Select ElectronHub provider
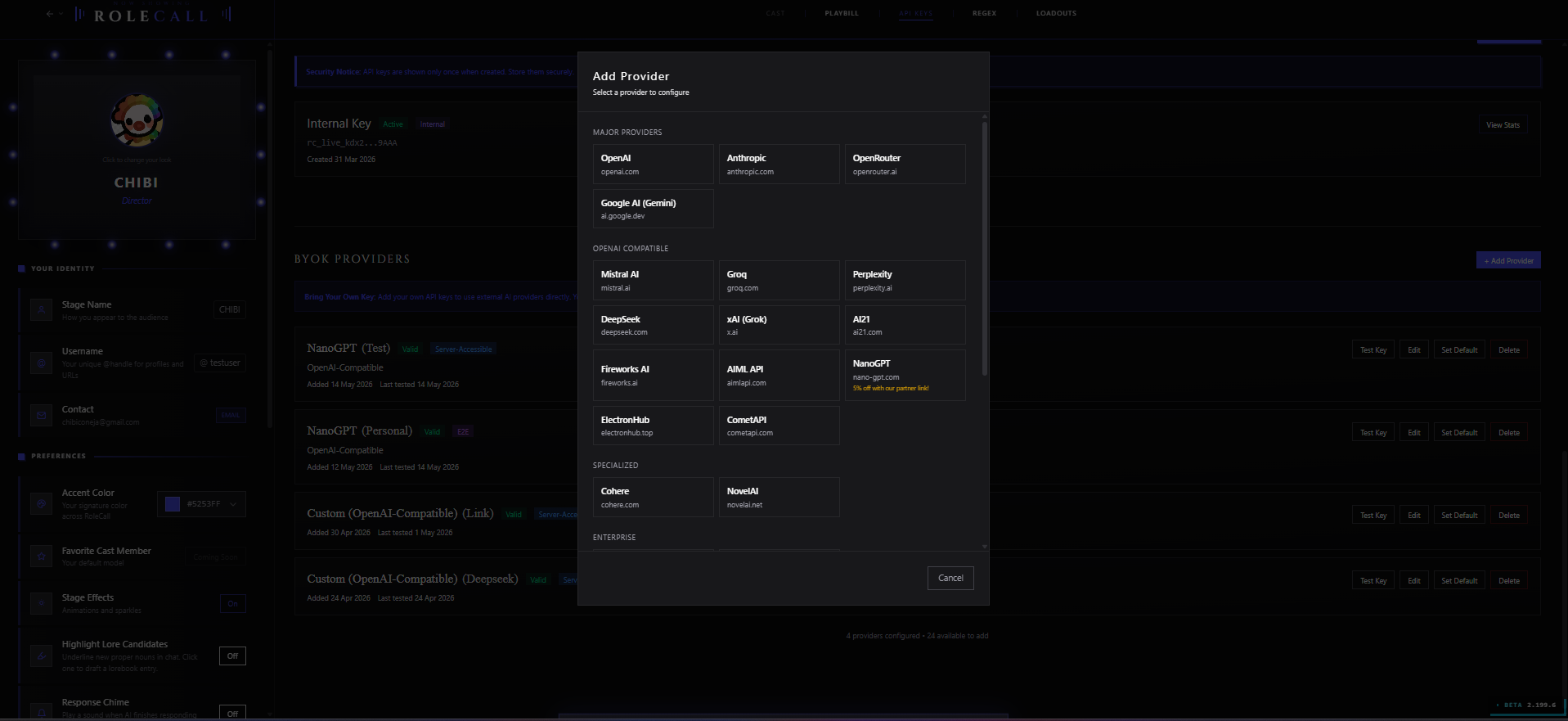Viewport: 1568px width, 721px height. (x=654, y=426)
